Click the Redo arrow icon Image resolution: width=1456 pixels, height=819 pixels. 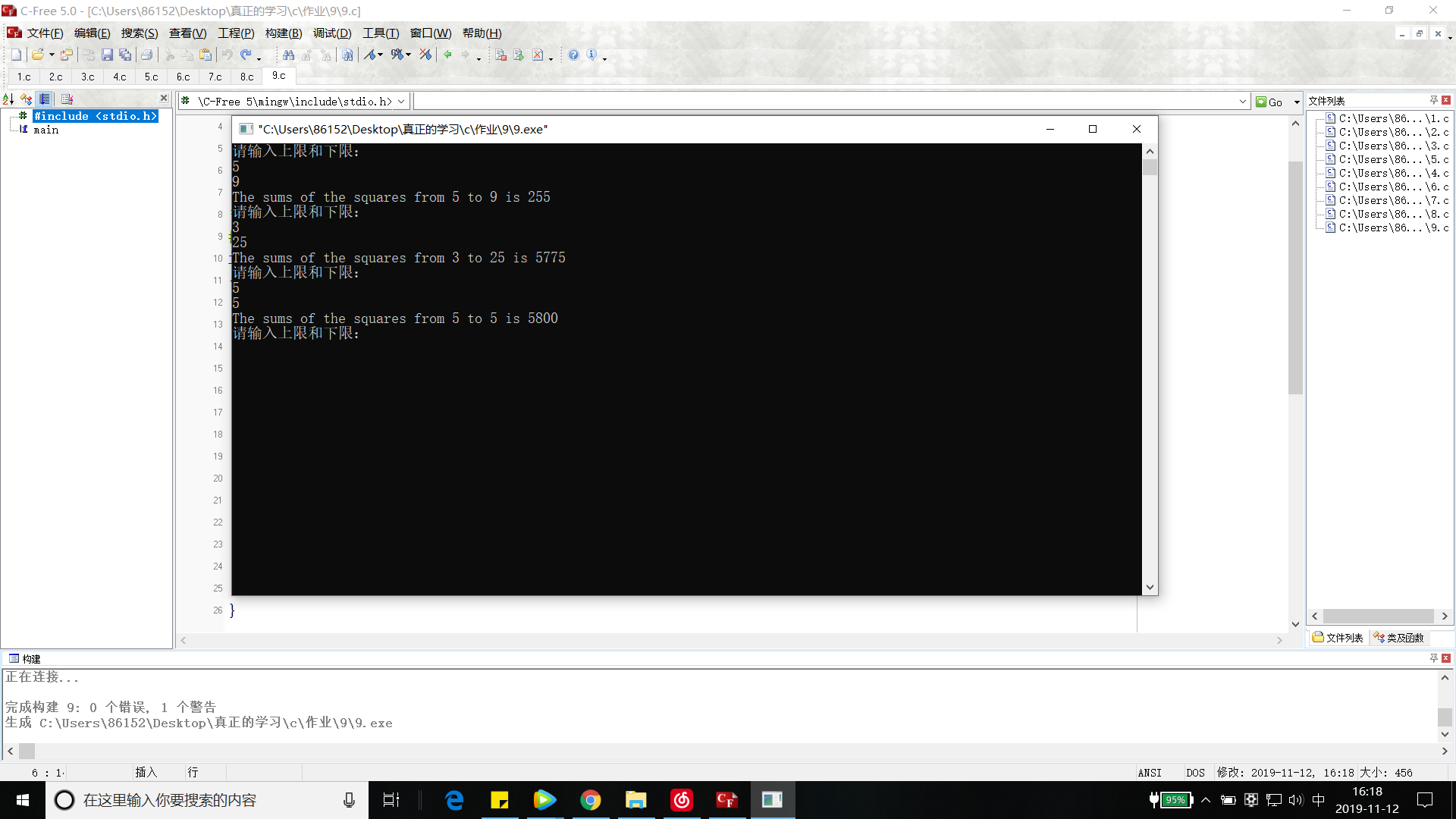click(246, 55)
